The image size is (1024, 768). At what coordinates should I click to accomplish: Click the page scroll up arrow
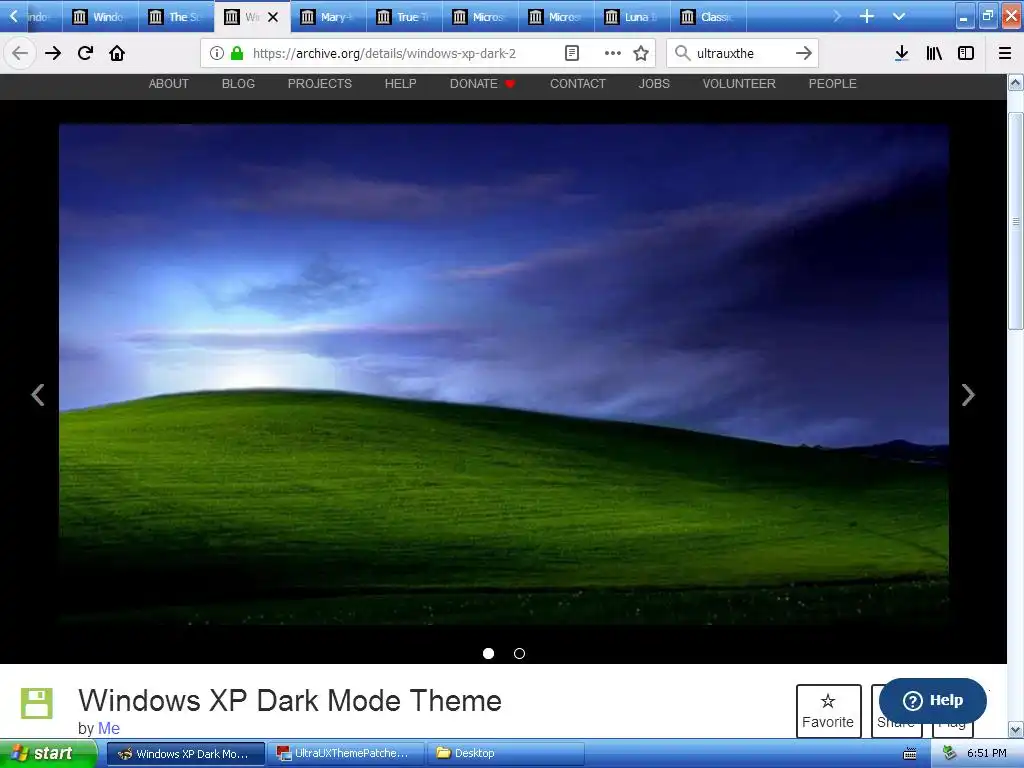(1016, 82)
